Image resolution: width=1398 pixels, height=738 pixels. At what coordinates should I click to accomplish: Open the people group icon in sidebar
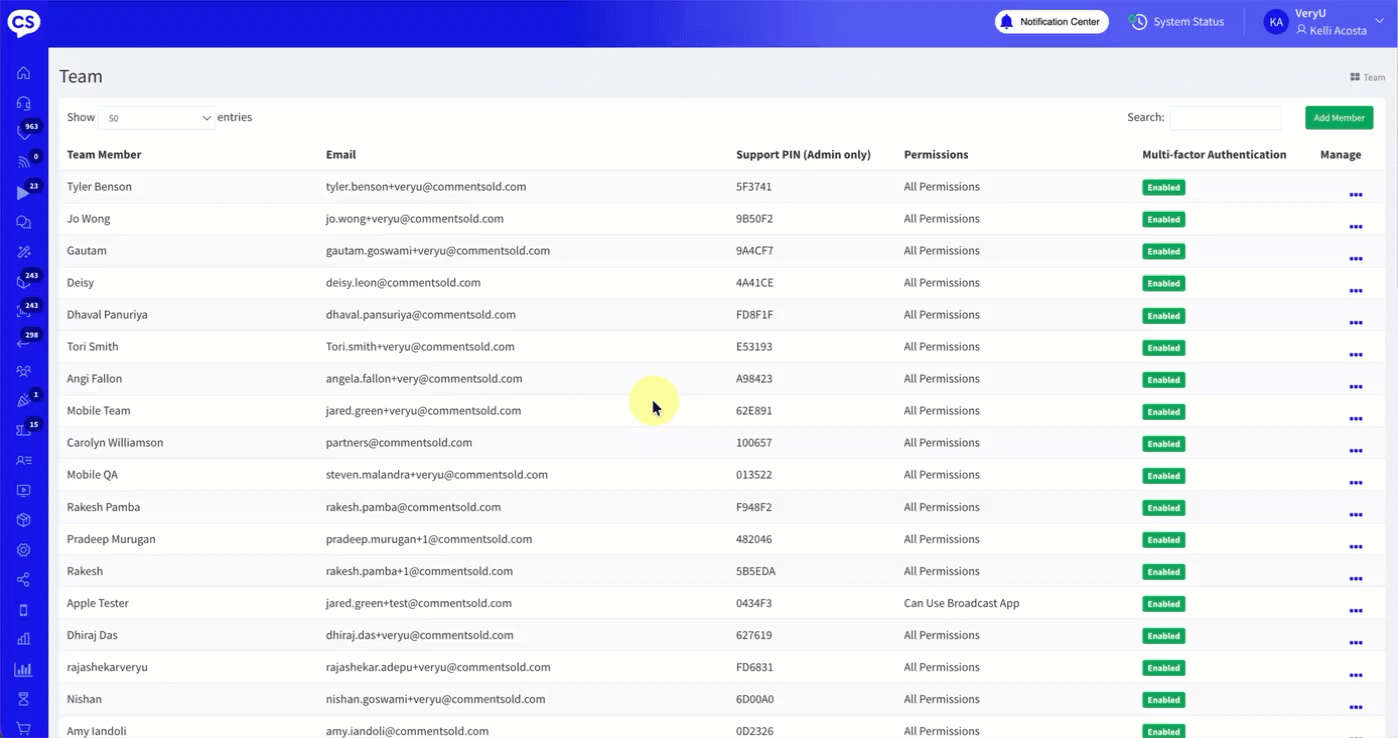pyautogui.click(x=23, y=371)
